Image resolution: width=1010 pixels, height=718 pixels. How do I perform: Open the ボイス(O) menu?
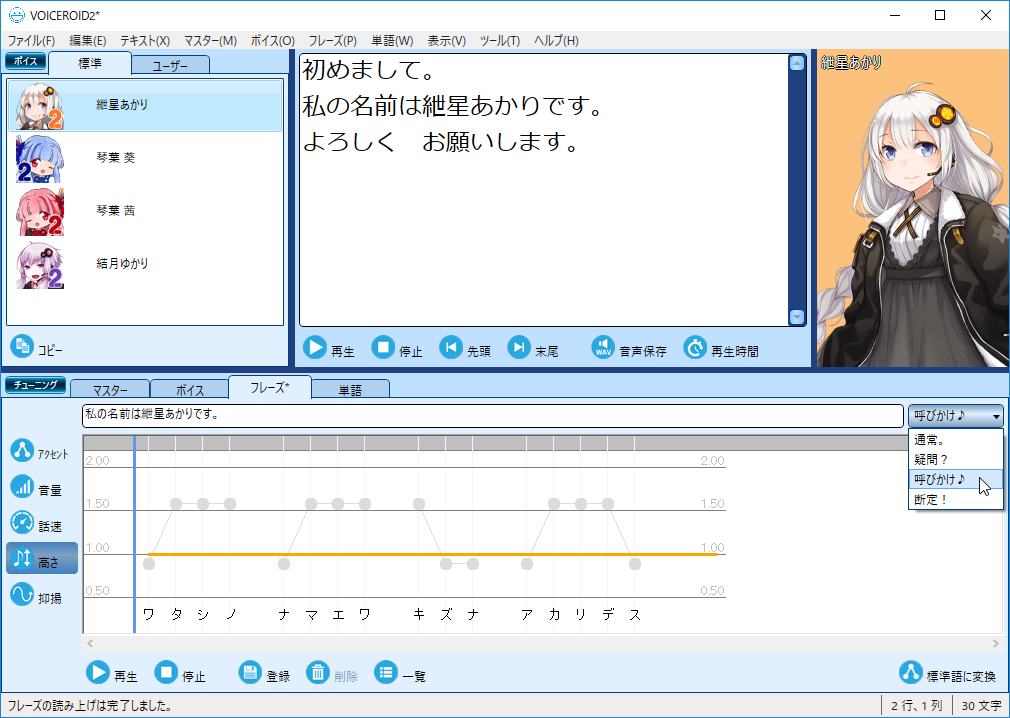272,41
